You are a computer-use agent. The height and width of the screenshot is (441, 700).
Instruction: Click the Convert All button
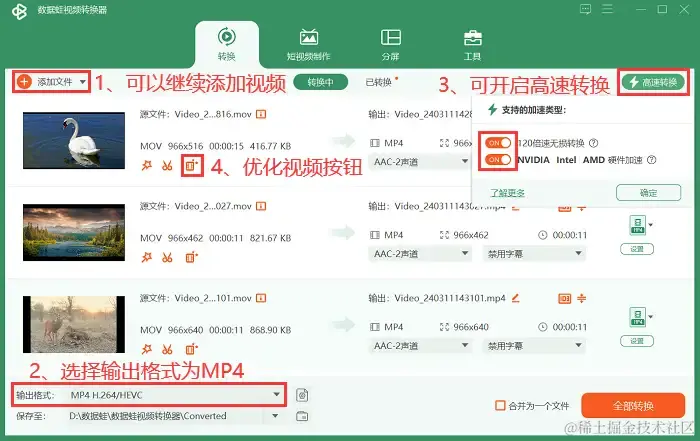[x=633, y=405]
